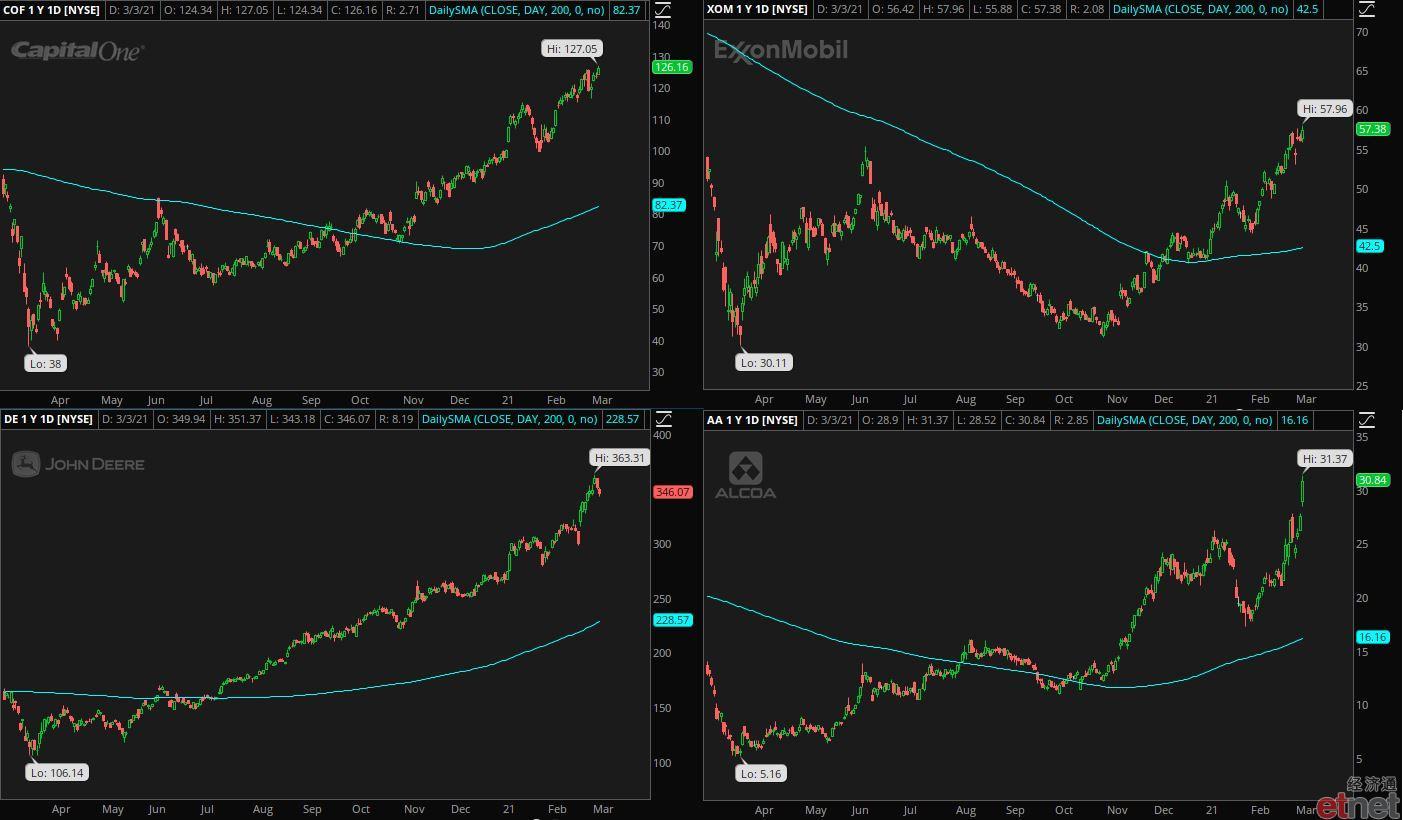1403x820 pixels.
Task: Click the AA 'Hi: 31.37' bubble
Action: (1325, 458)
